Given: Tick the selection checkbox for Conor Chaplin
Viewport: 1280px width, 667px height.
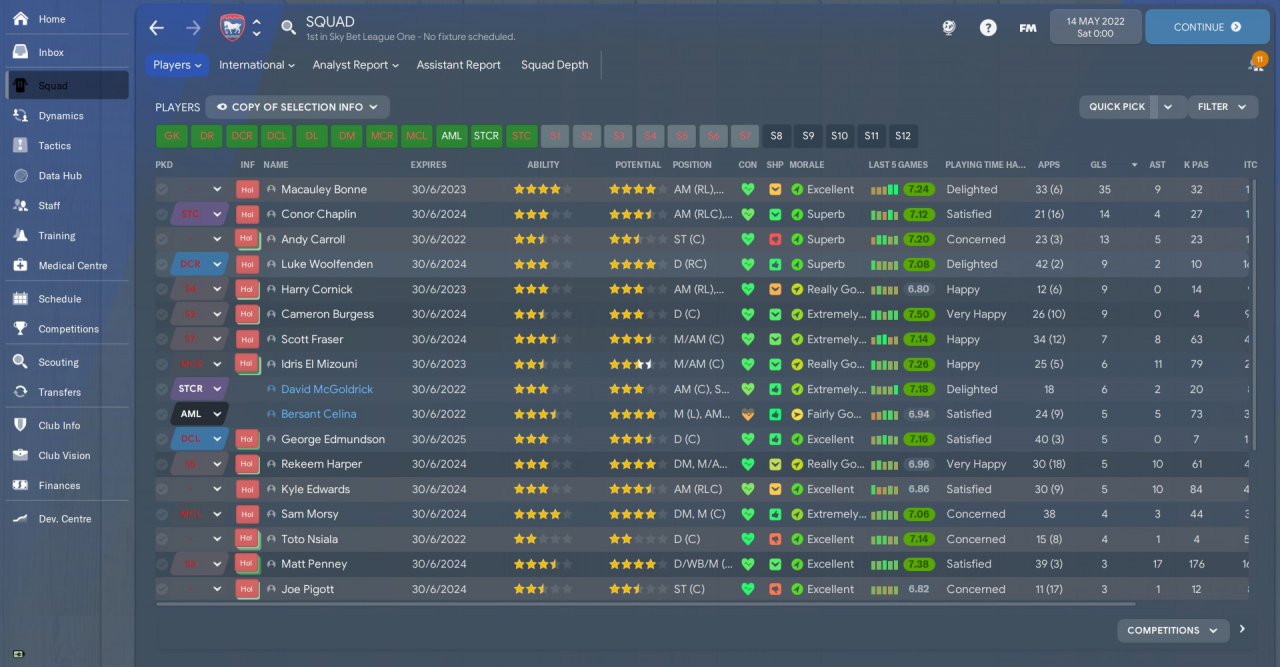Looking at the screenshot, I should click(x=163, y=214).
